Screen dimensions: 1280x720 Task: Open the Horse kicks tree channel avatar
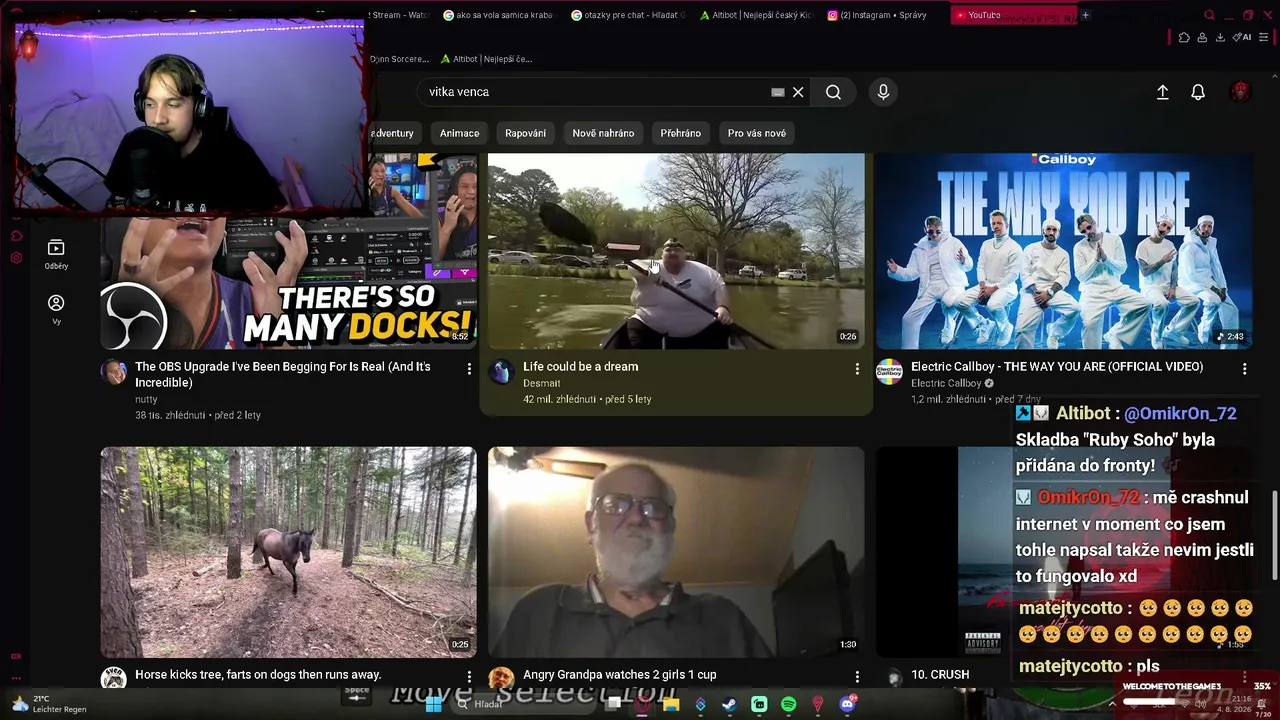click(x=114, y=679)
